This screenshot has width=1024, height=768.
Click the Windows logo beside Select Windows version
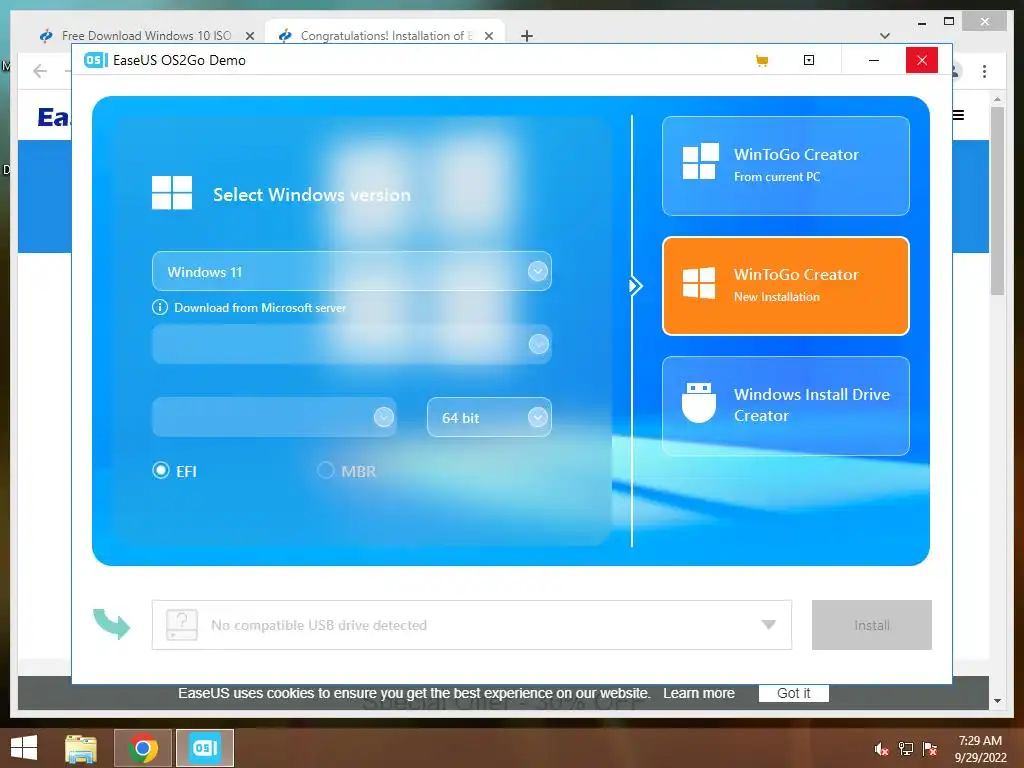(172, 193)
